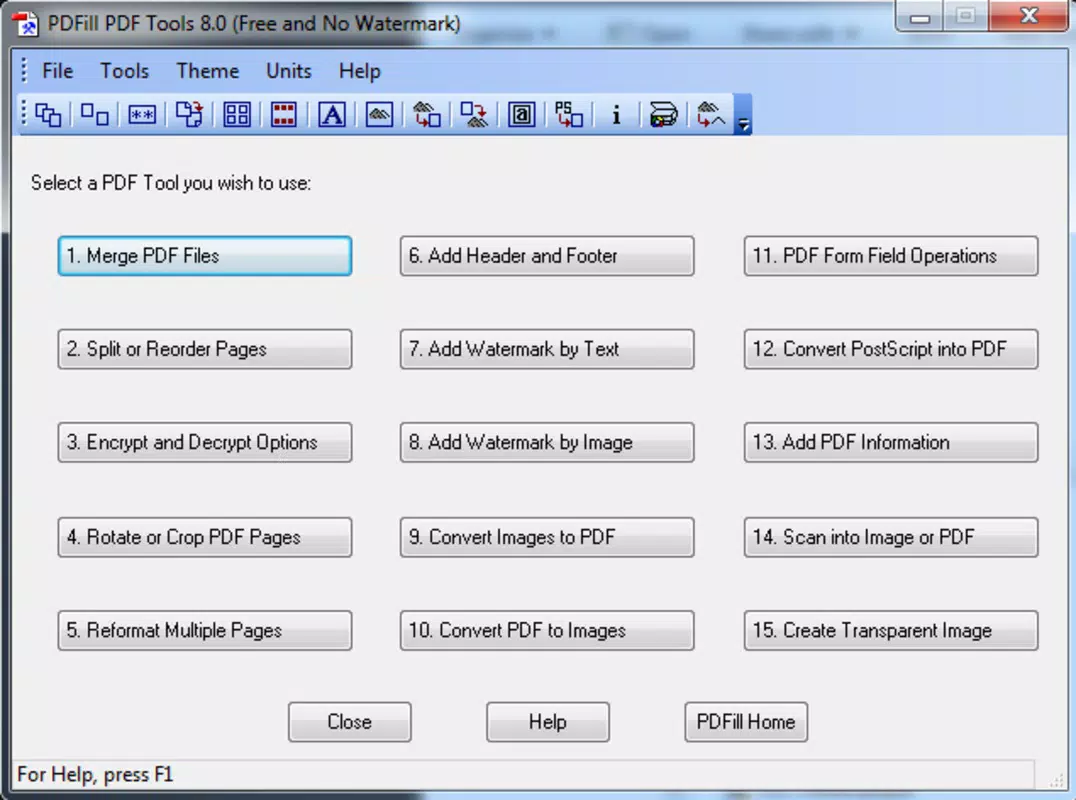Open 14. Scan into Image or PDF
Screen dimensions: 1076x800
coord(891,537)
